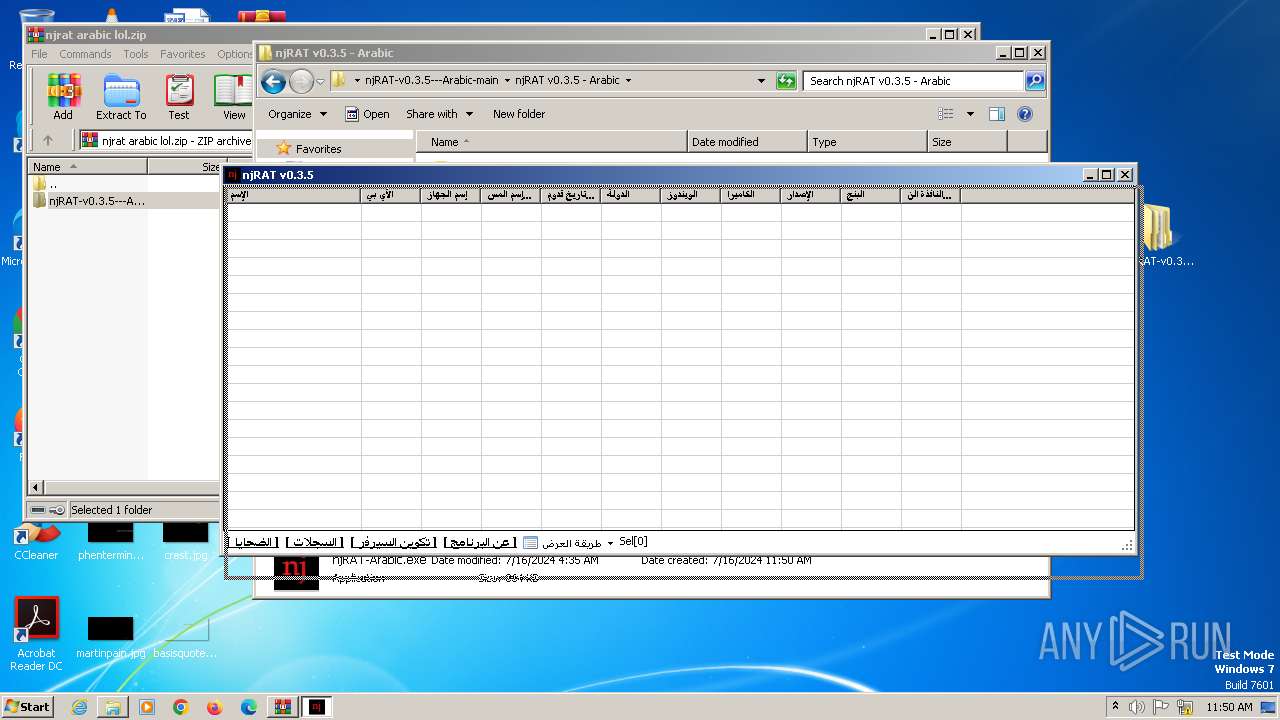Click the Explorer Back navigation button

pos(273,82)
